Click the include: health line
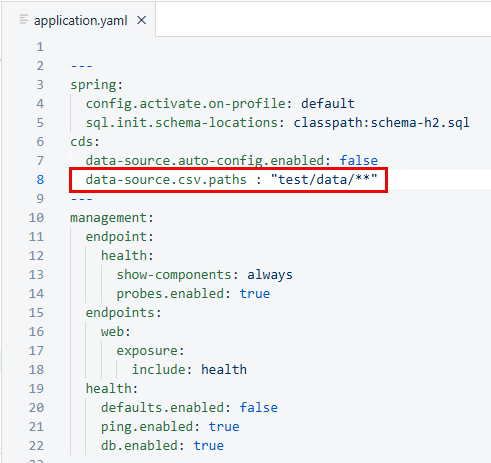 coord(189,370)
